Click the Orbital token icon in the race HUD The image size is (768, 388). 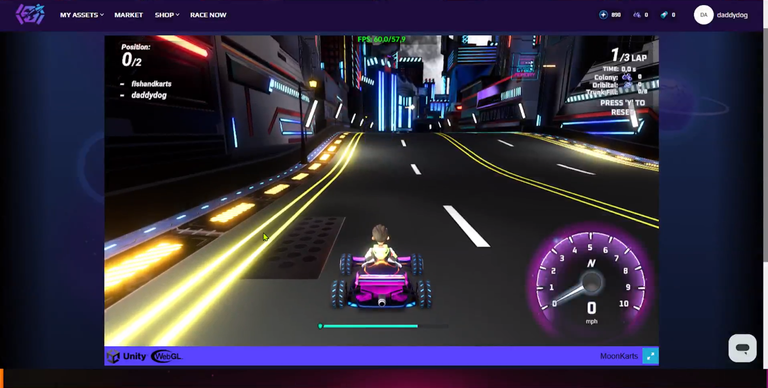coord(628,85)
